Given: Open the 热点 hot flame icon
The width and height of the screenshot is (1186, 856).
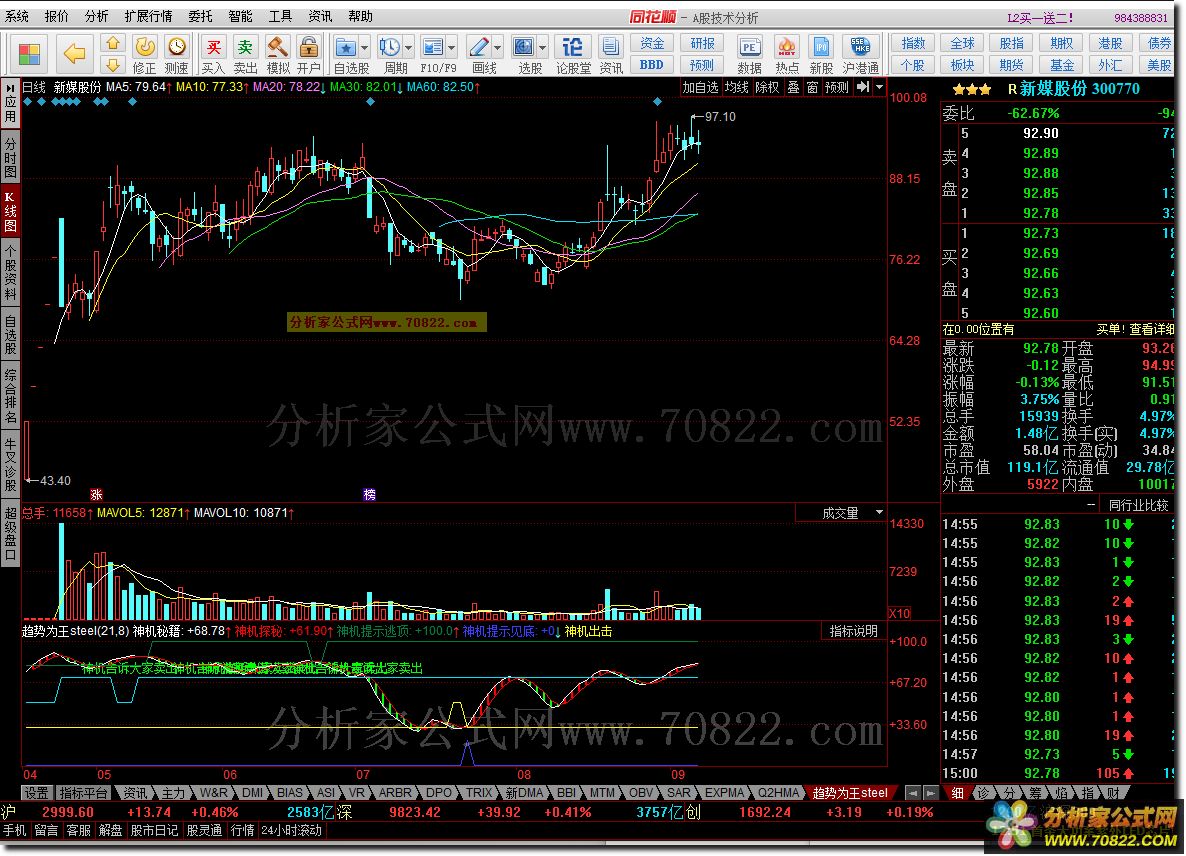Looking at the screenshot, I should click(x=787, y=48).
